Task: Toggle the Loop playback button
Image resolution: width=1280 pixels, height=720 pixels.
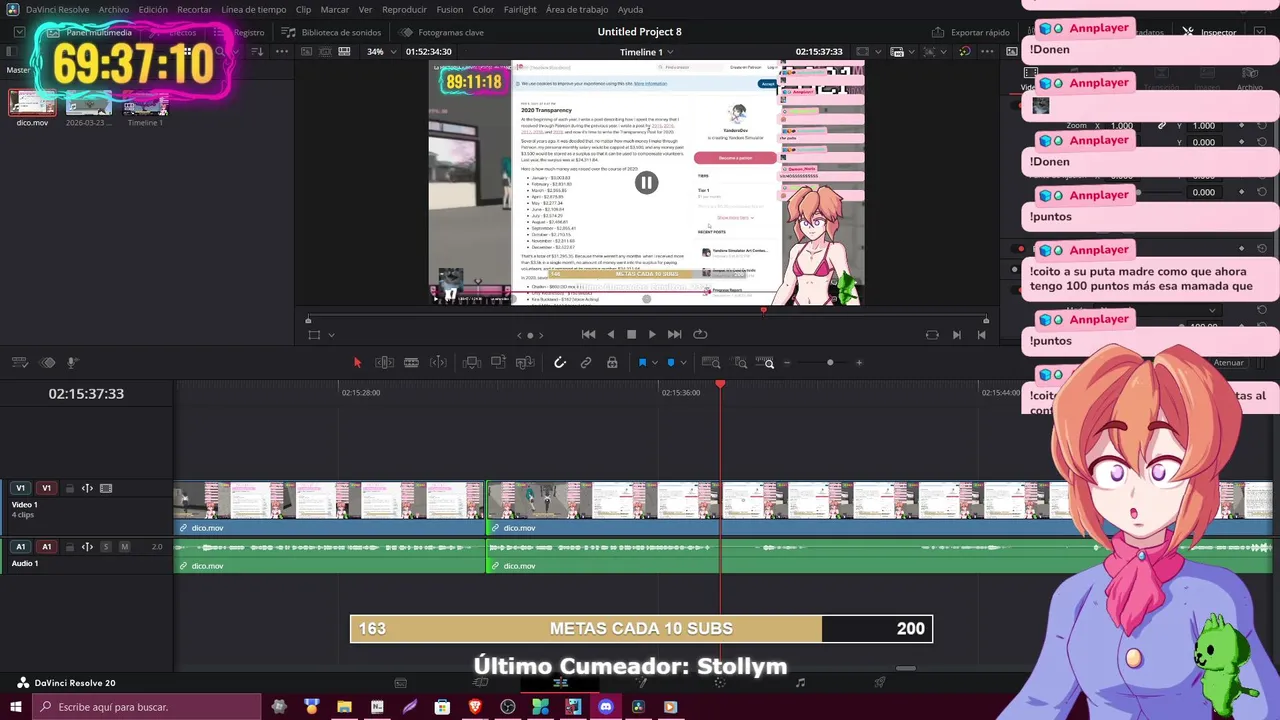Action: [x=700, y=334]
